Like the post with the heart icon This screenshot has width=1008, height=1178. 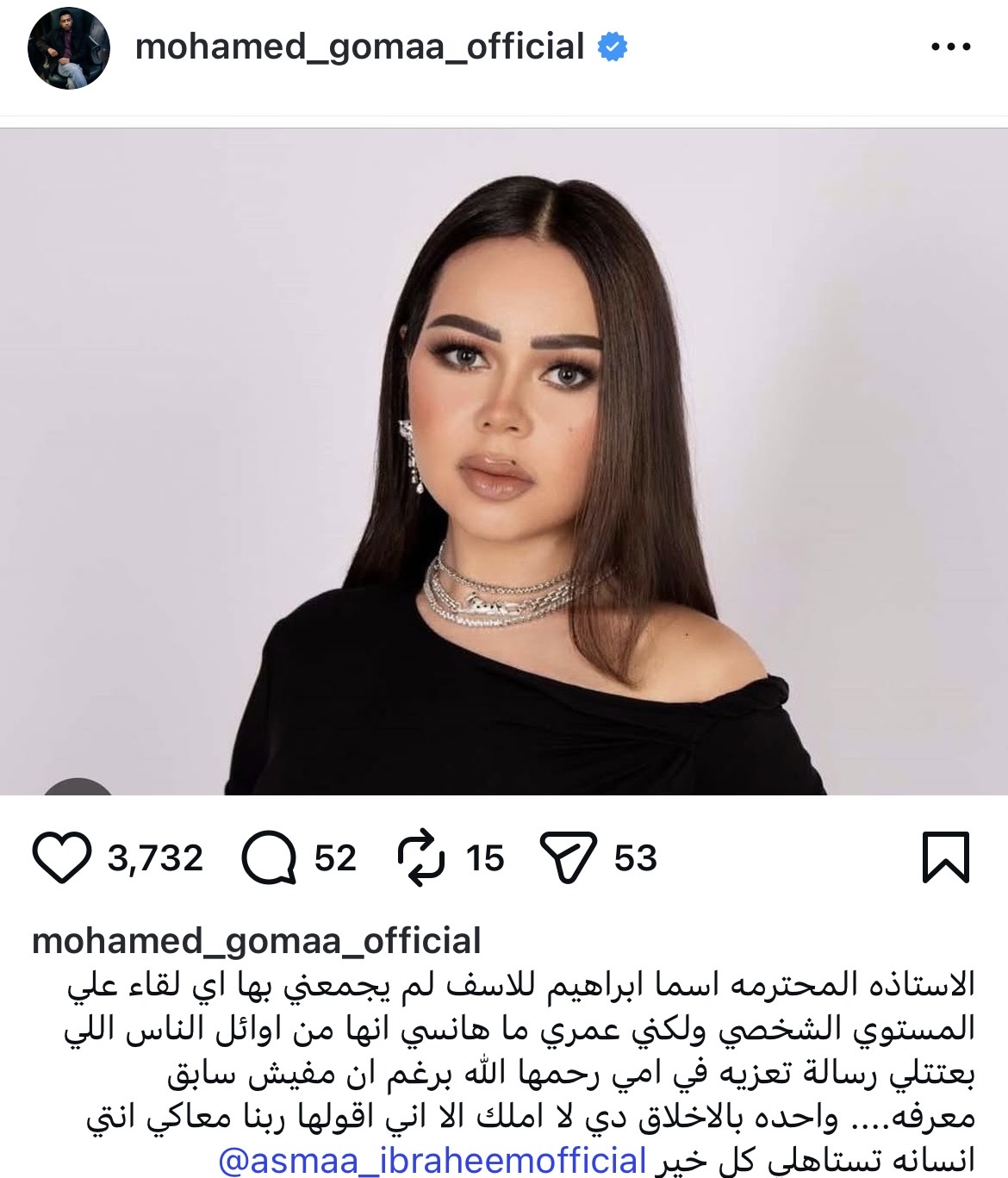pyautogui.click(x=61, y=857)
